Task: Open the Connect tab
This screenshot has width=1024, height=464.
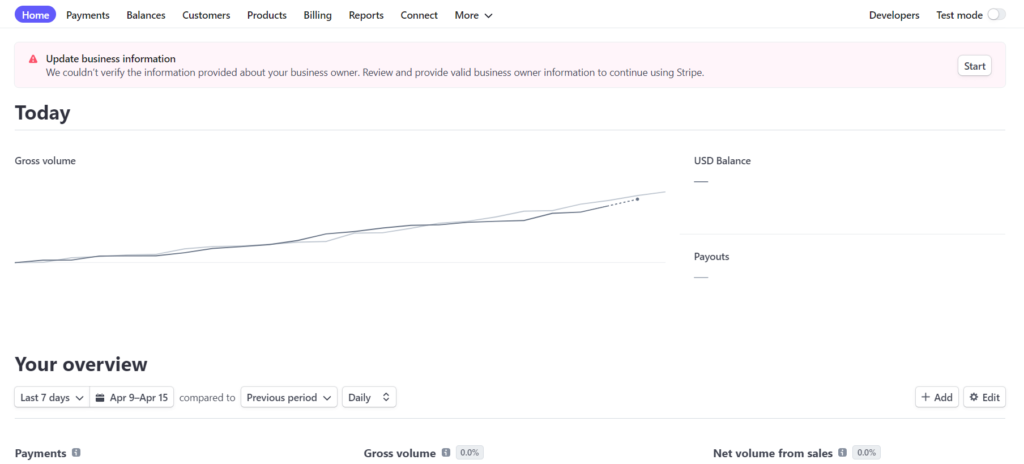Action: [419, 15]
